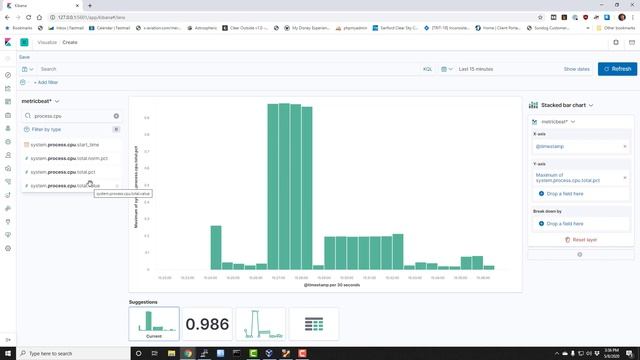Open the metricbeat* index pattern dropdown

(x=40, y=101)
